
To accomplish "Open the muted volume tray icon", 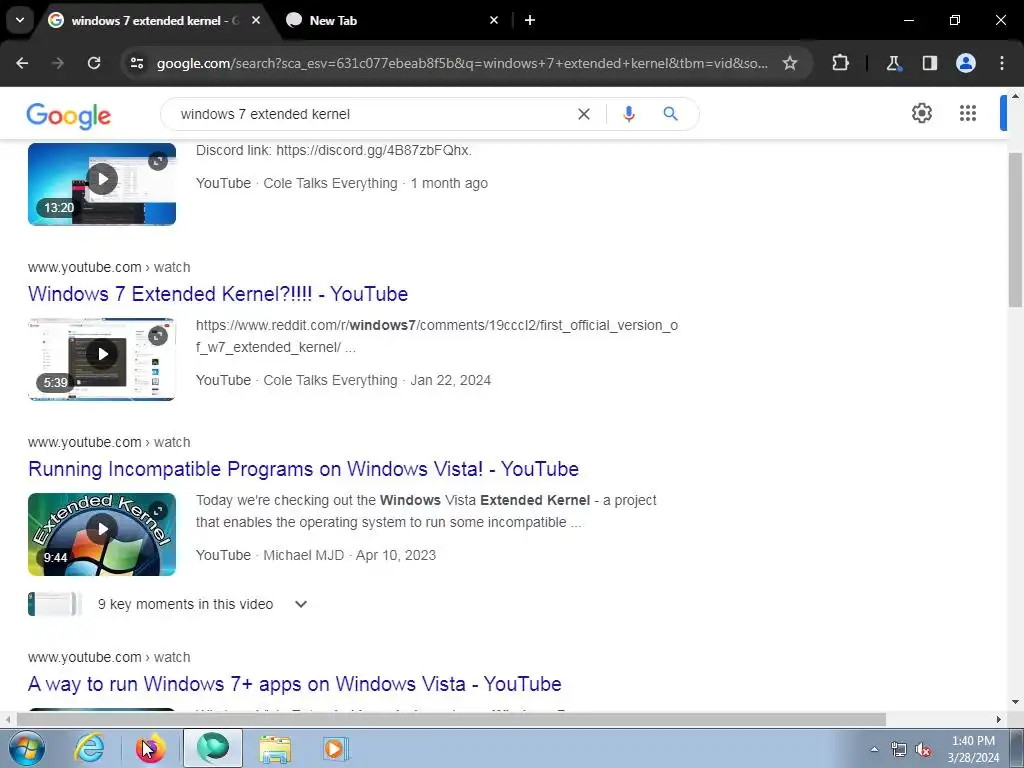I will (923, 750).
